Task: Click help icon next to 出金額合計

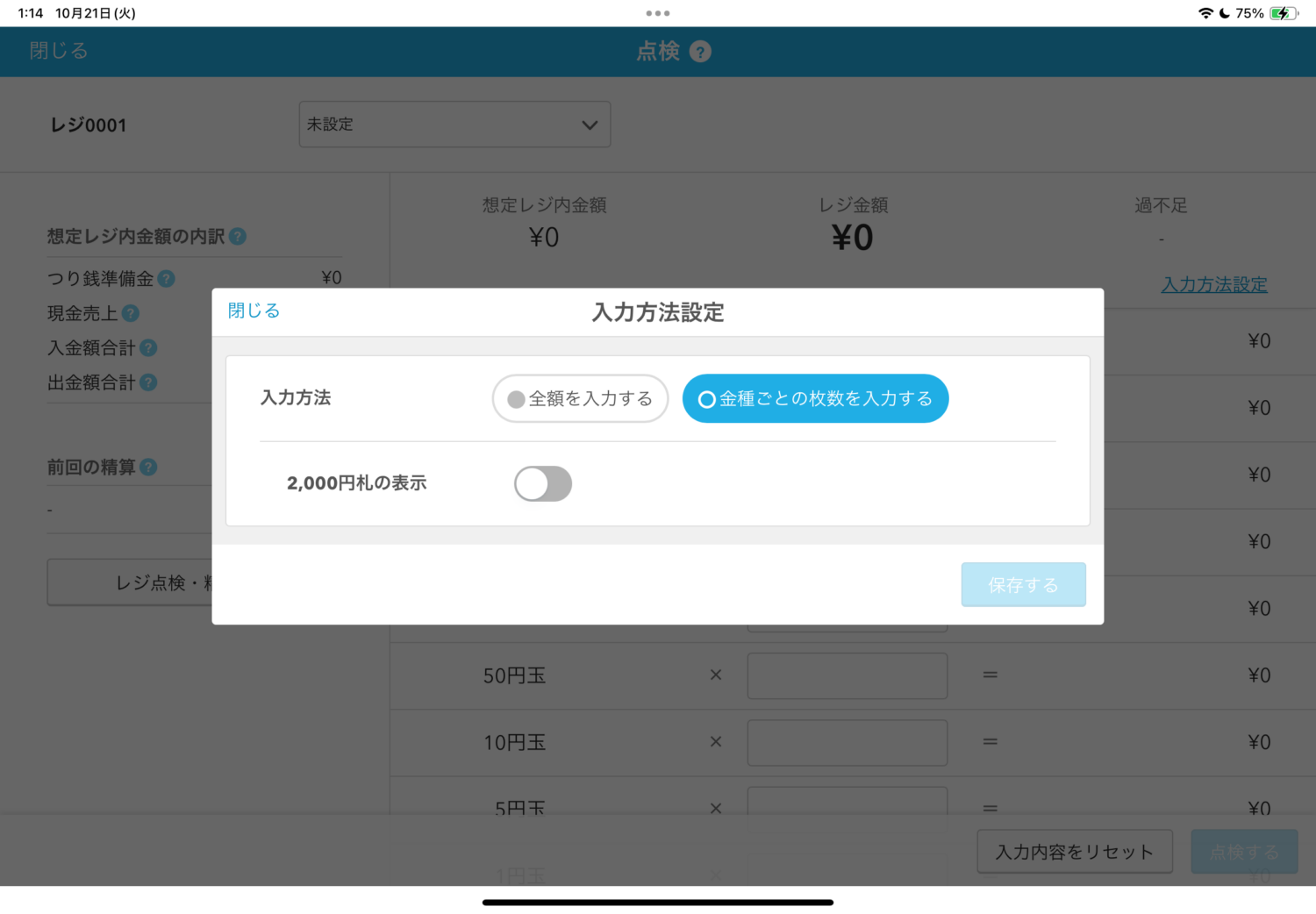Action: click(x=149, y=382)
